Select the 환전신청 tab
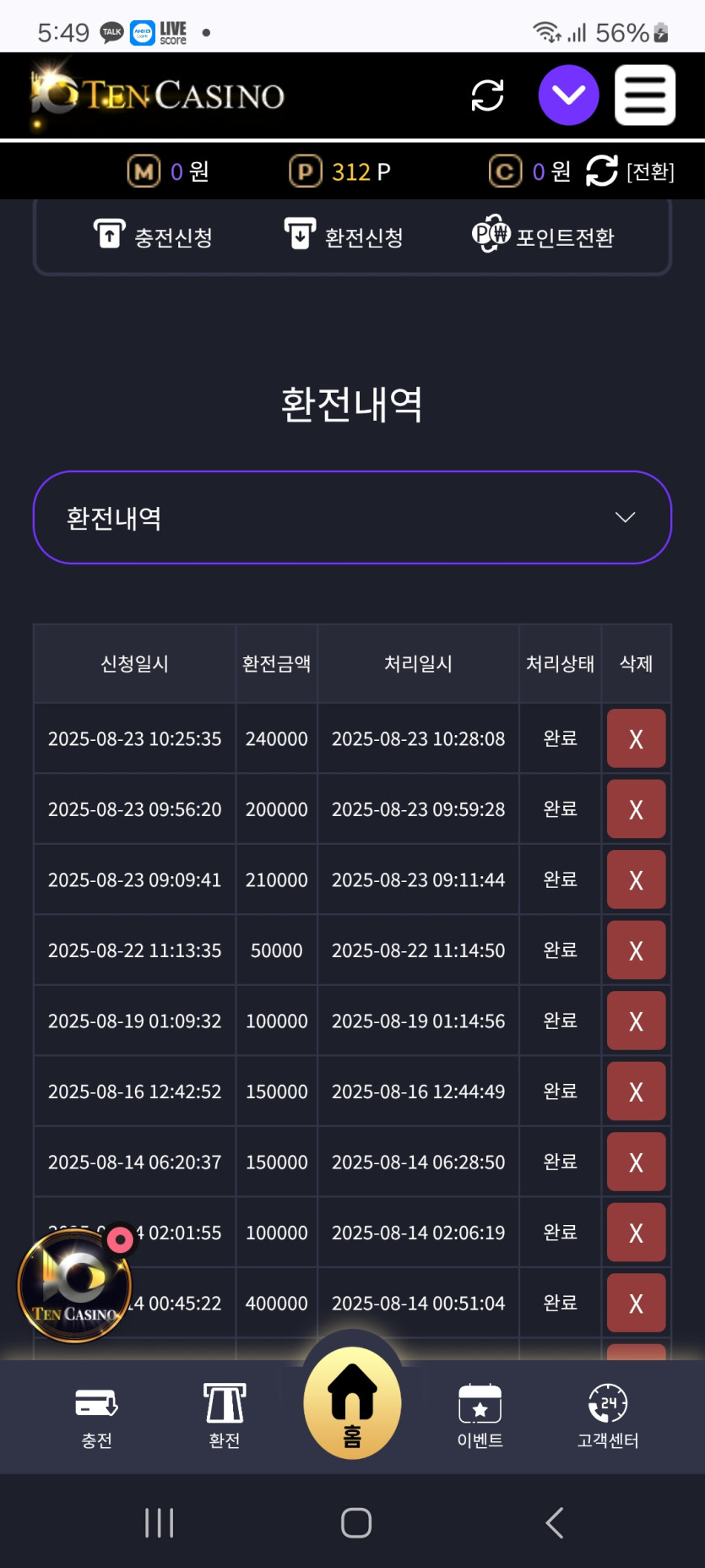Image resolution: width=705 pixels, height=1568 pixels. (344, 237)
